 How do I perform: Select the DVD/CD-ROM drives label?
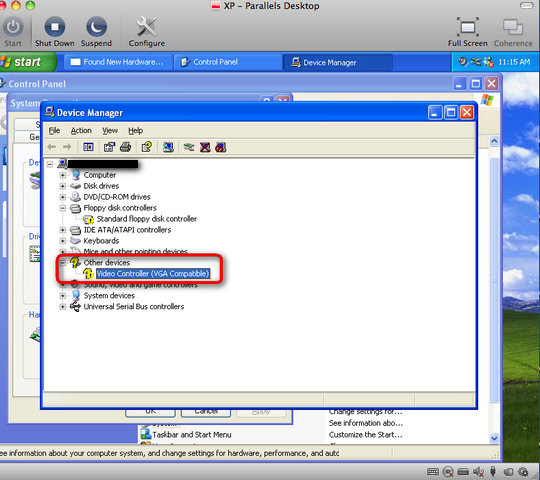click(x=117, y=197)
